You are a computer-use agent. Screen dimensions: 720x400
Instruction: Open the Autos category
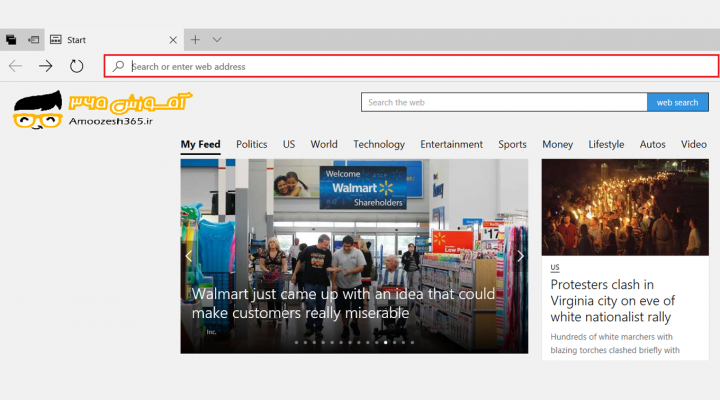(652, 144)
